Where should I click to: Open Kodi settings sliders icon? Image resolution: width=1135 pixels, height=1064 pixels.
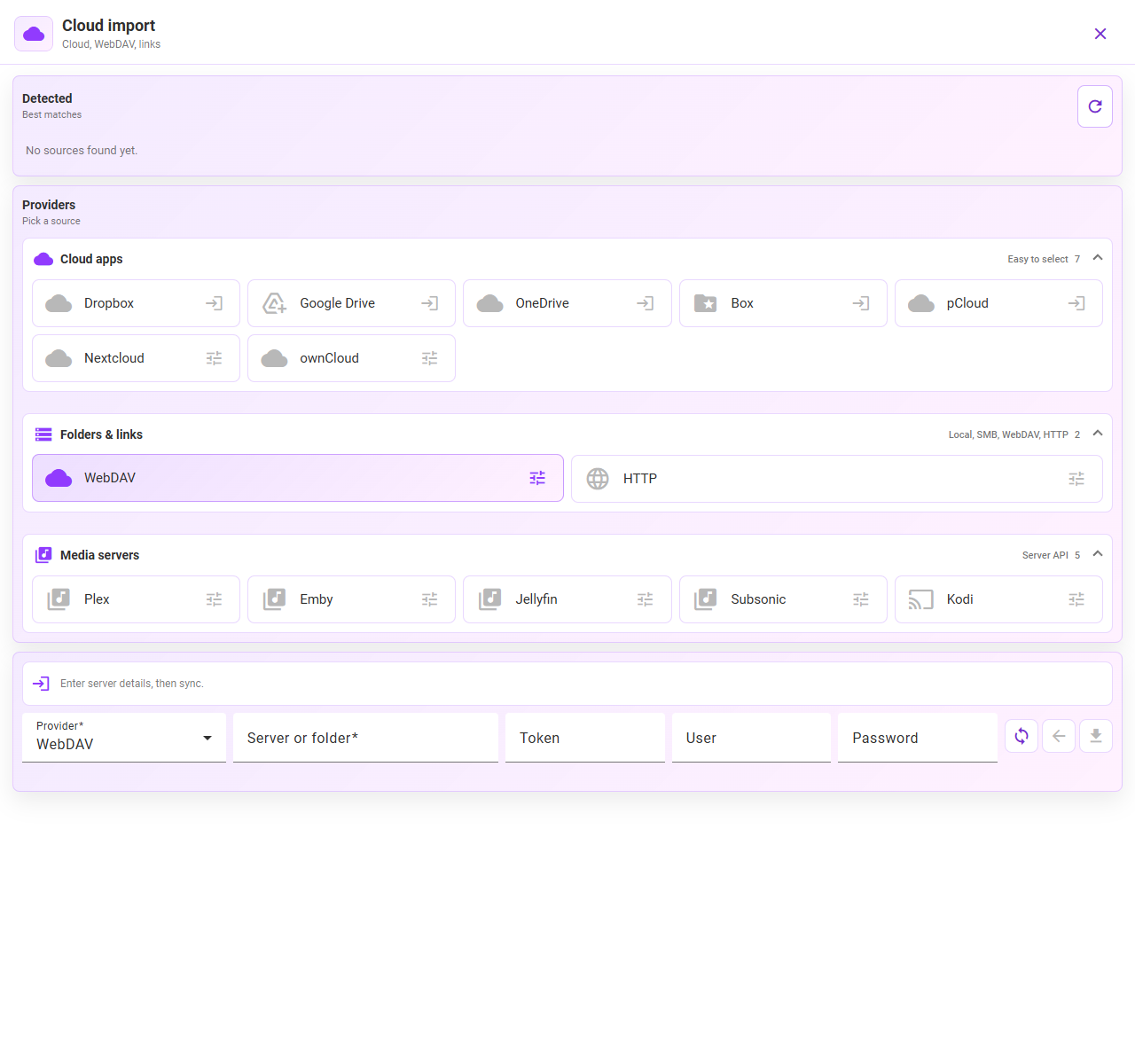pyautogui.click(x=1076, y=599)
